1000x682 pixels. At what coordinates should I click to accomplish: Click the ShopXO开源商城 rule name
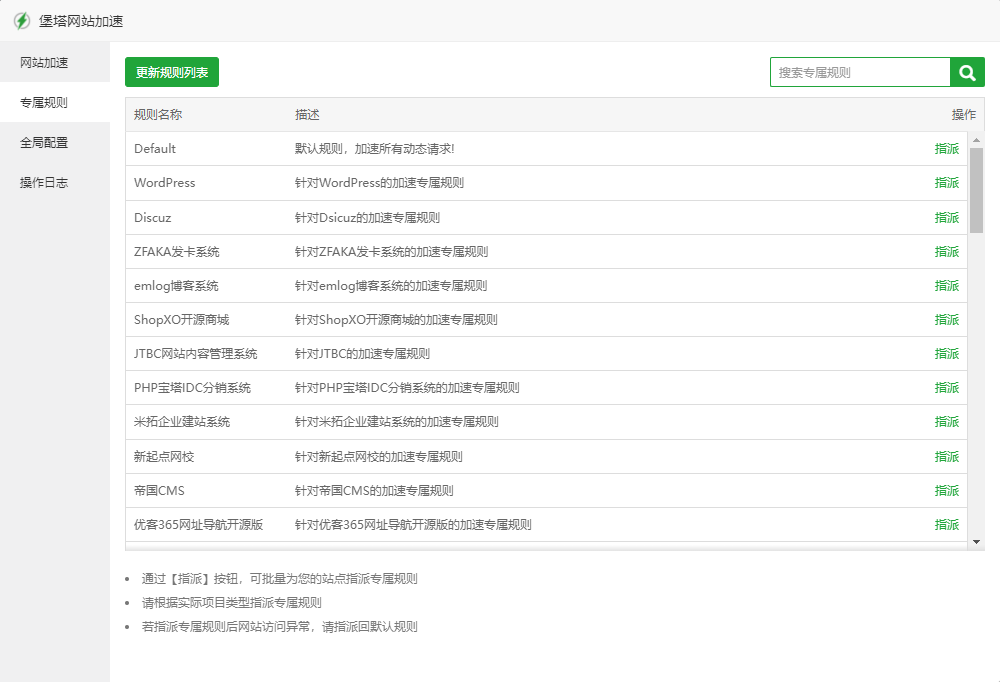coord(182,320)
